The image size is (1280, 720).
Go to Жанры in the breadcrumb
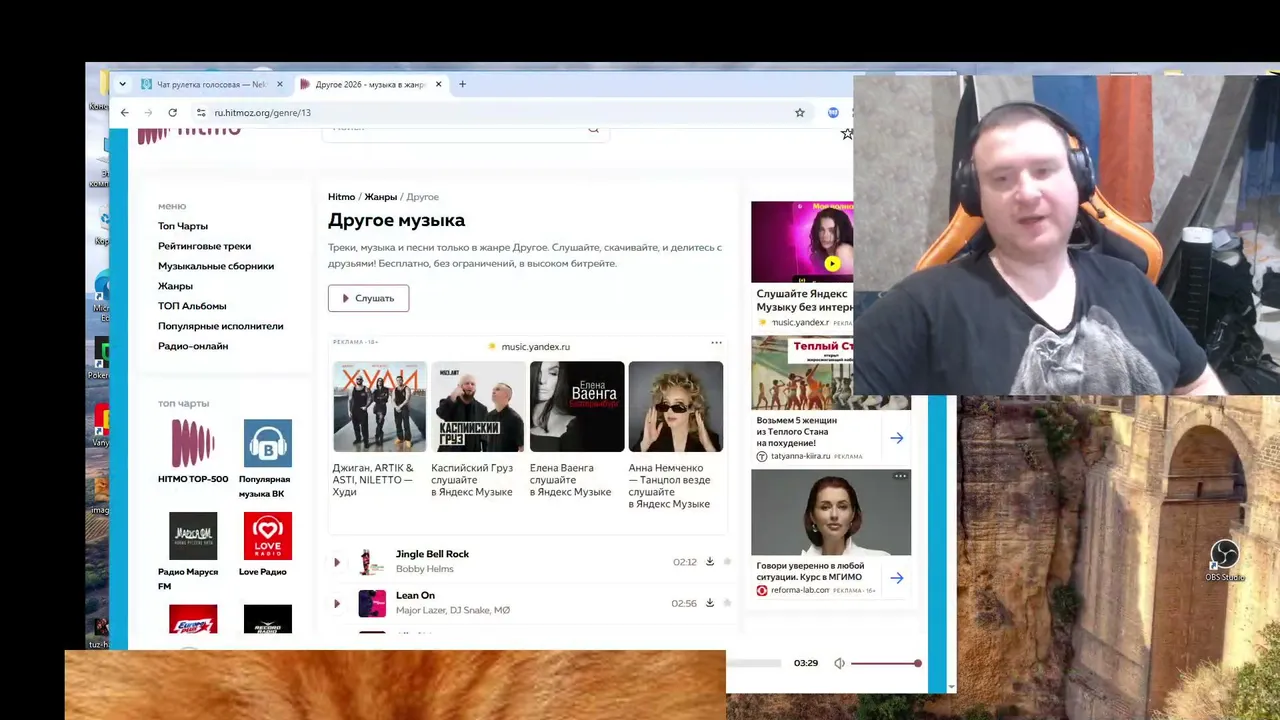click(380, 197)
